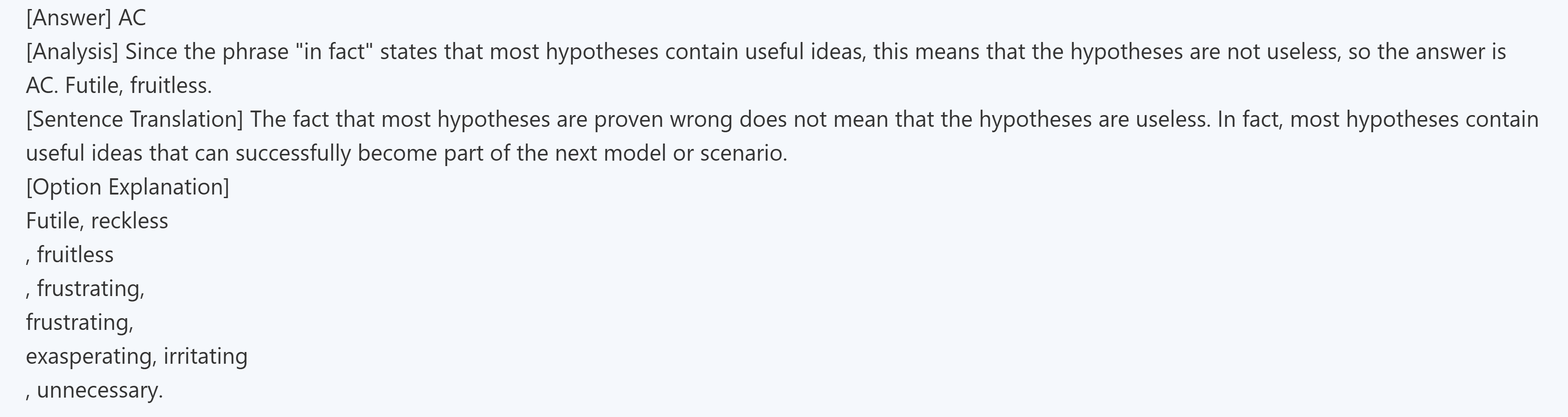Click the word "reckless"
The width and height of the screenshot is (1568, 417).
pyautogui.click(x=129, y=221)
